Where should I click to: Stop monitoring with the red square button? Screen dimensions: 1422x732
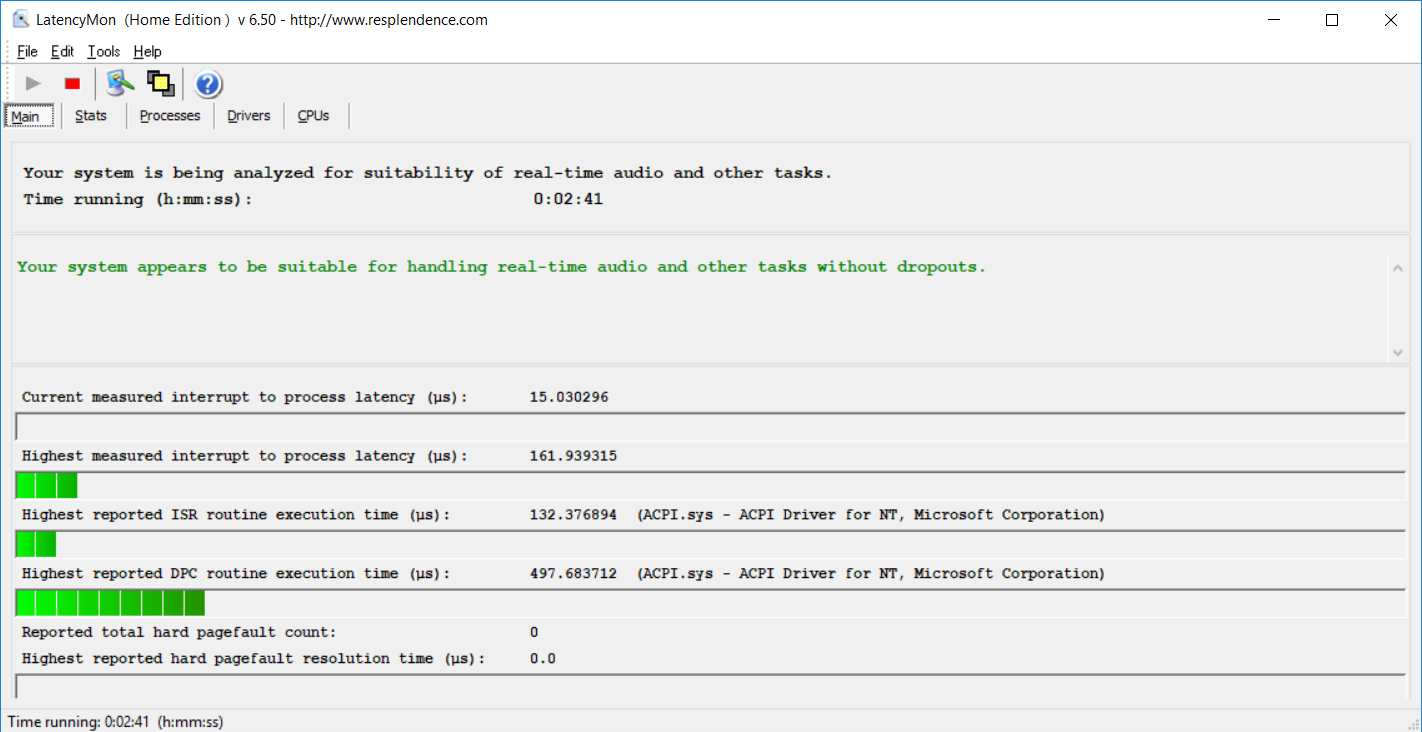72,84
